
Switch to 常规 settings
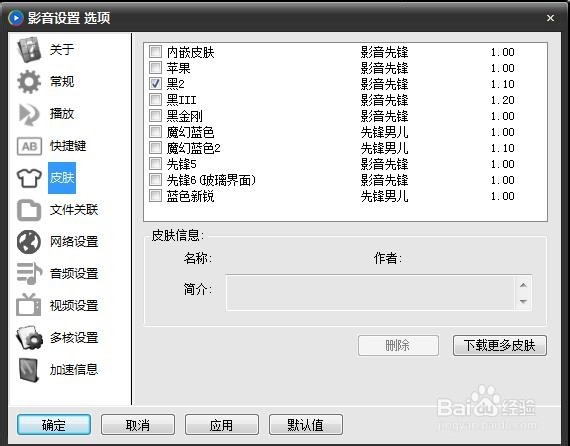click(x=62, y=81)
